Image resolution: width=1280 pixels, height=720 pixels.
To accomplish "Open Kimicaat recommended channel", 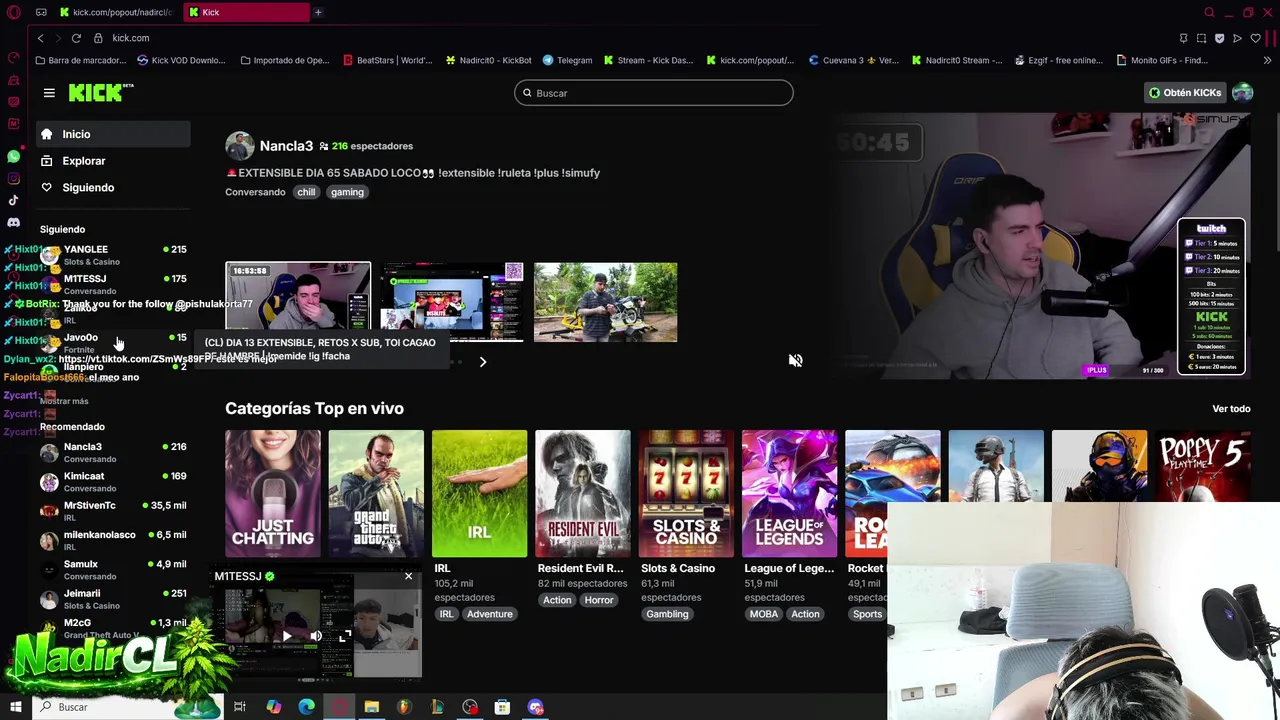I will coord(113,482).
